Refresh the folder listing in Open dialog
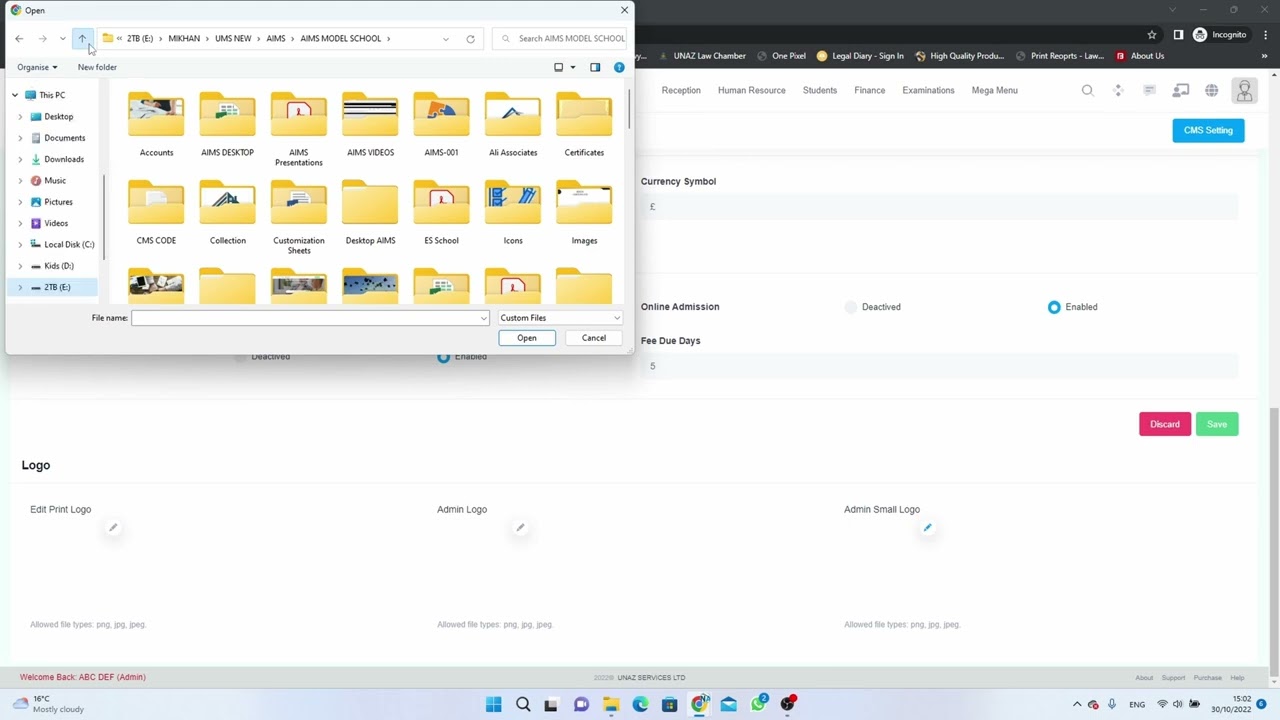 pos(470,39)
